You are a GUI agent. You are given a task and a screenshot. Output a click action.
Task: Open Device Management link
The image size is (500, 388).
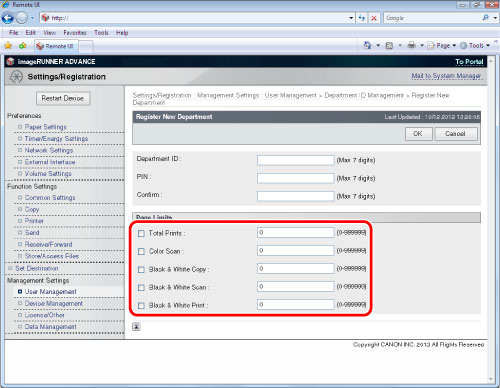[54, 303]
